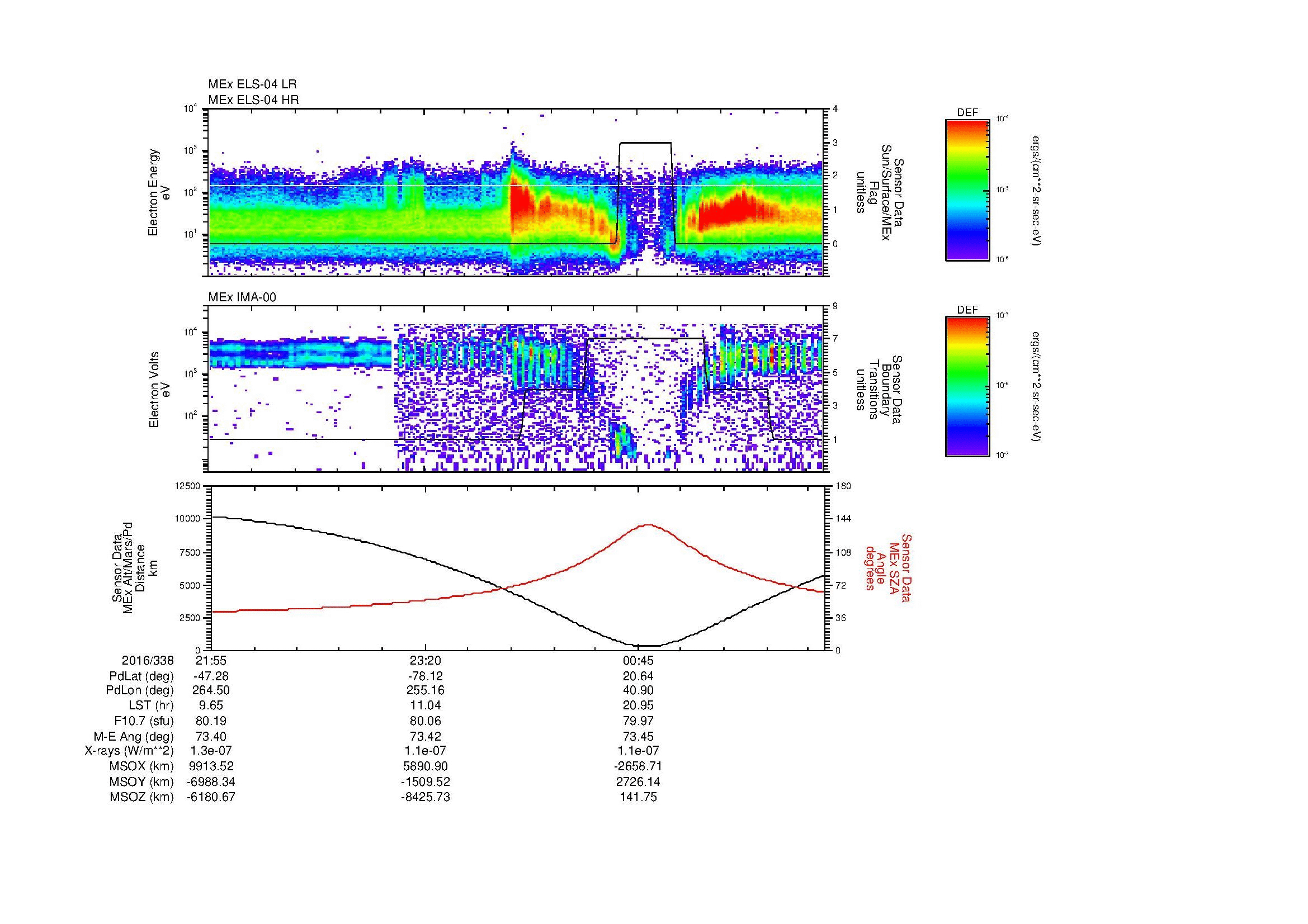Select the 'PdLon (deg)' row label
The width and height of the screenshot is (1308, 924).
point(140,690)
